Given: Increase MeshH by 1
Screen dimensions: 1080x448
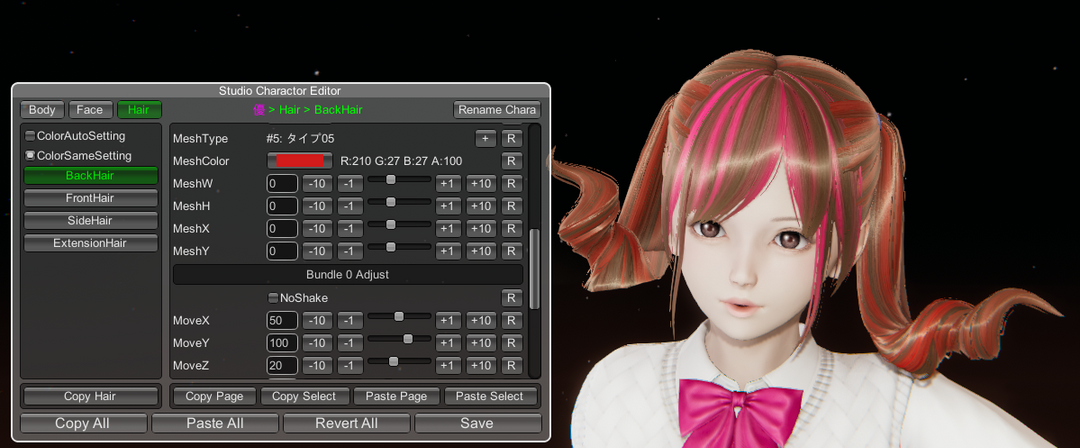Looking at the screenshot, I should pos(448,206).
